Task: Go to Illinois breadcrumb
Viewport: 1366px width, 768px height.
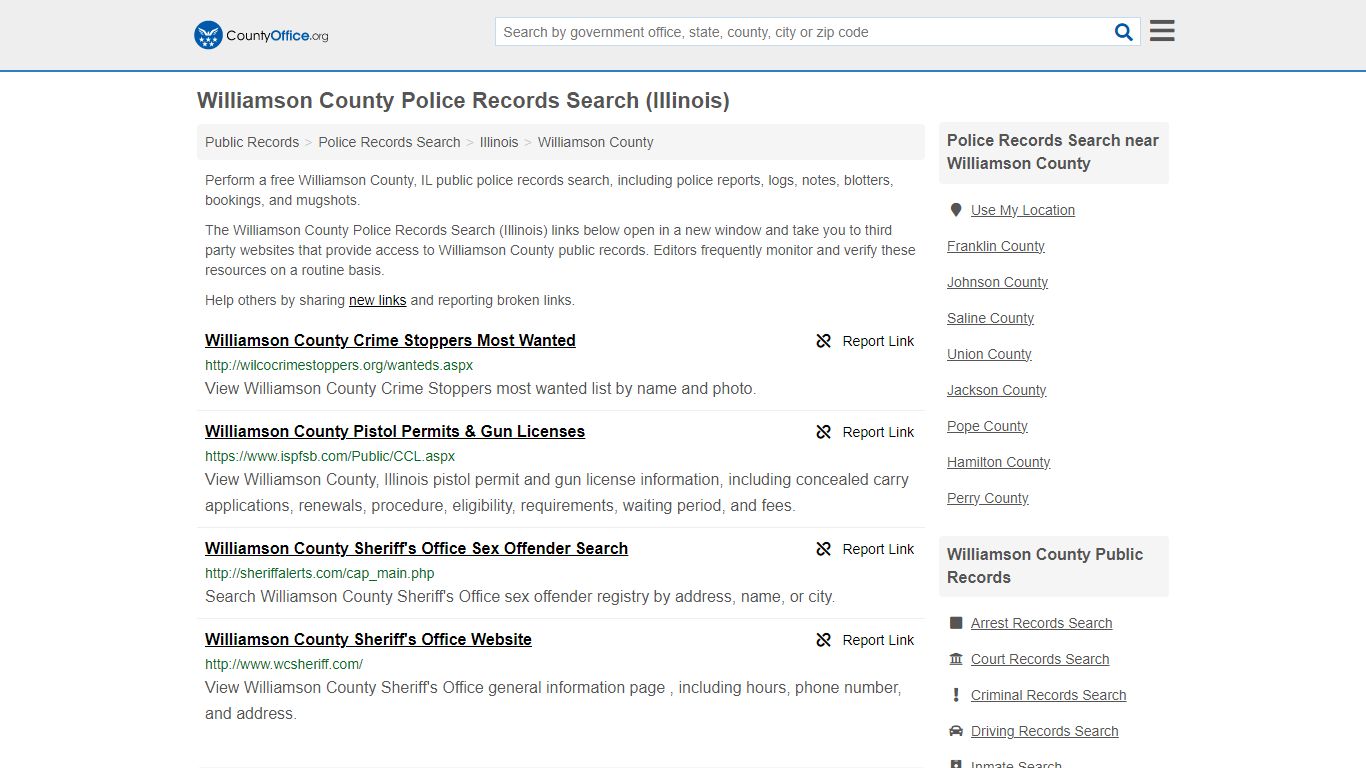Action: tap(499, 142)
